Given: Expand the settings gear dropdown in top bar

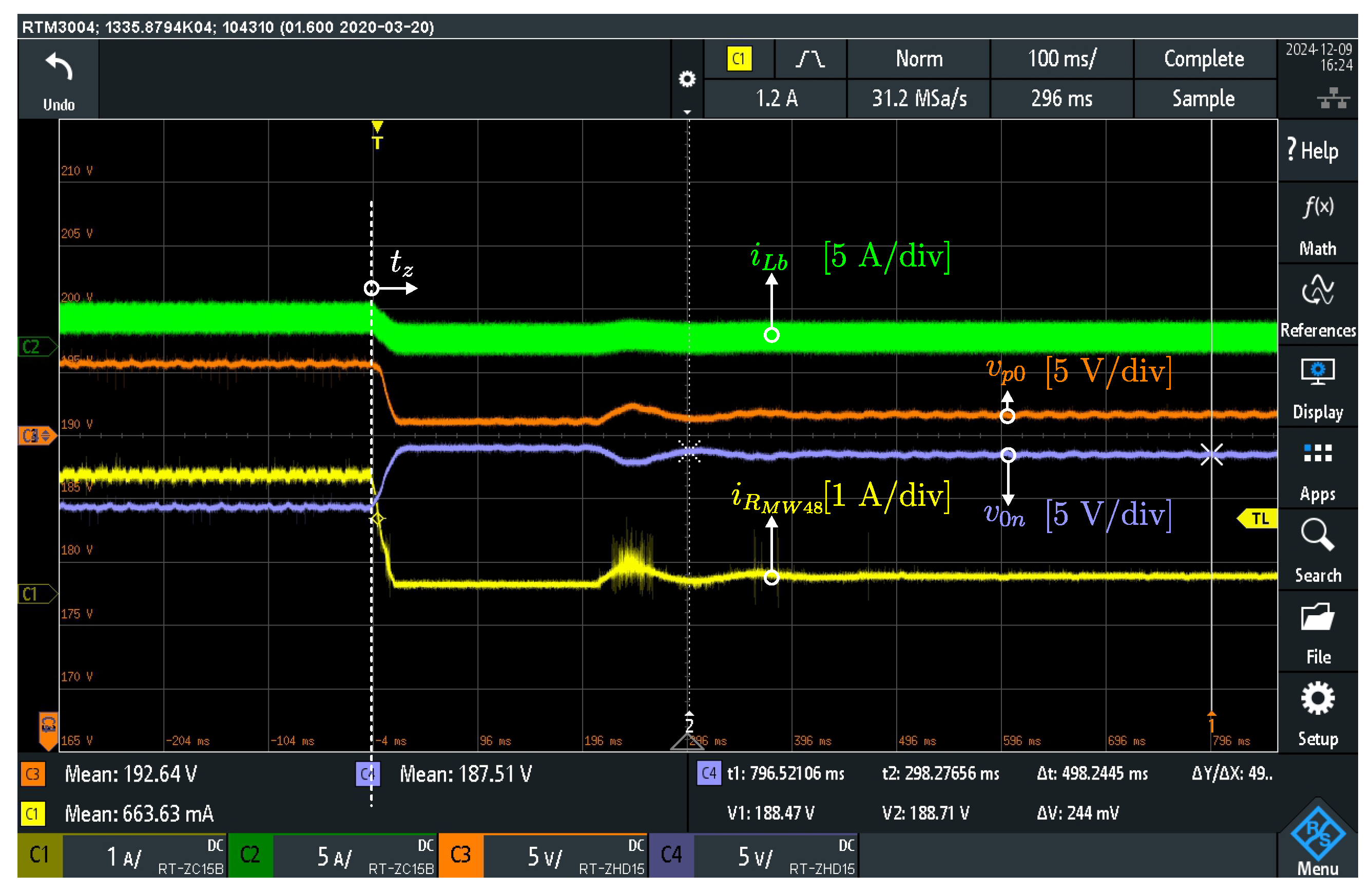Looking at the screenshot, I should click(687, 80).
